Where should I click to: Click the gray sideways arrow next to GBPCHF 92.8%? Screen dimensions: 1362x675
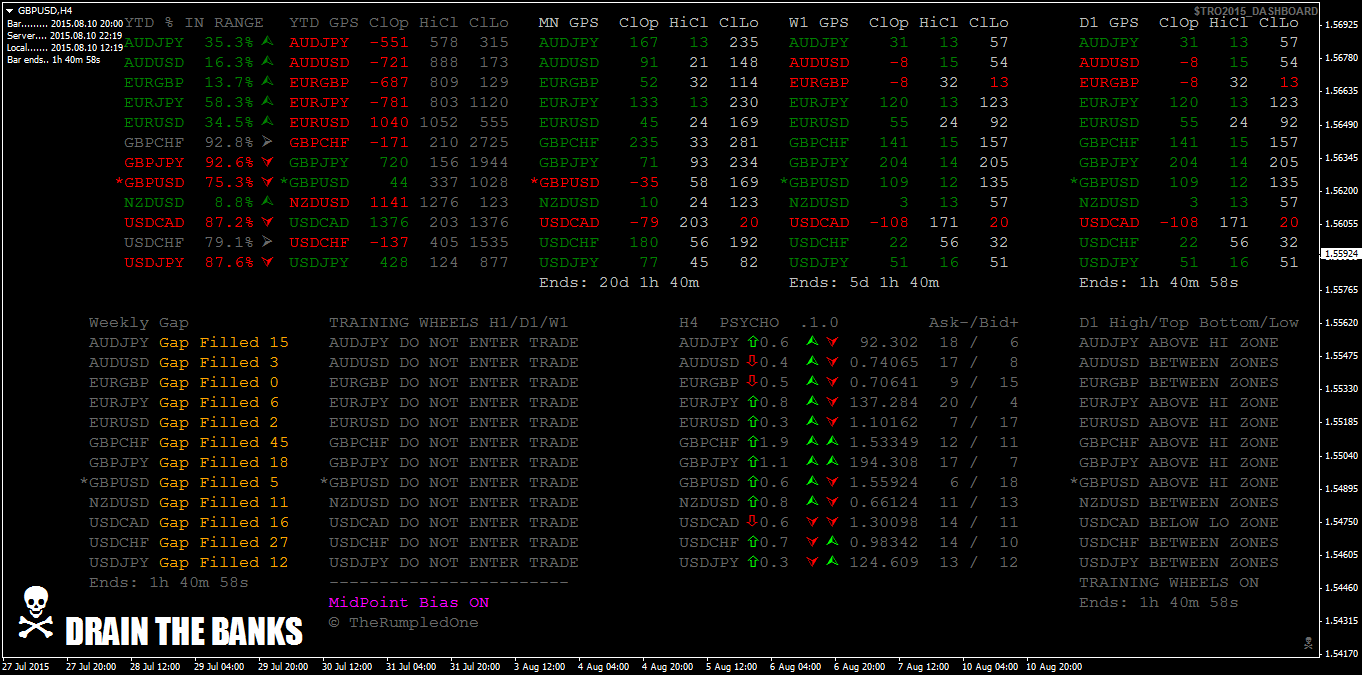[267, 142]
